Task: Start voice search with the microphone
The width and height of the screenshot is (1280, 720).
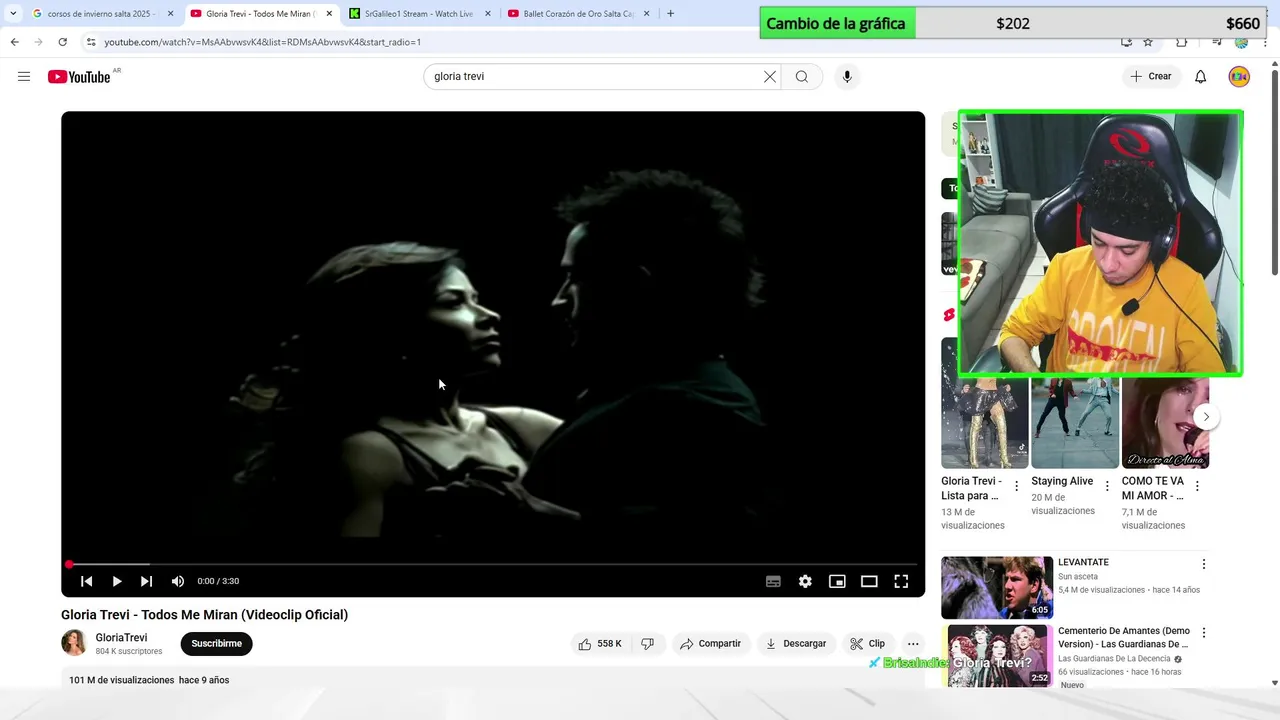Action: pos(847,77)
